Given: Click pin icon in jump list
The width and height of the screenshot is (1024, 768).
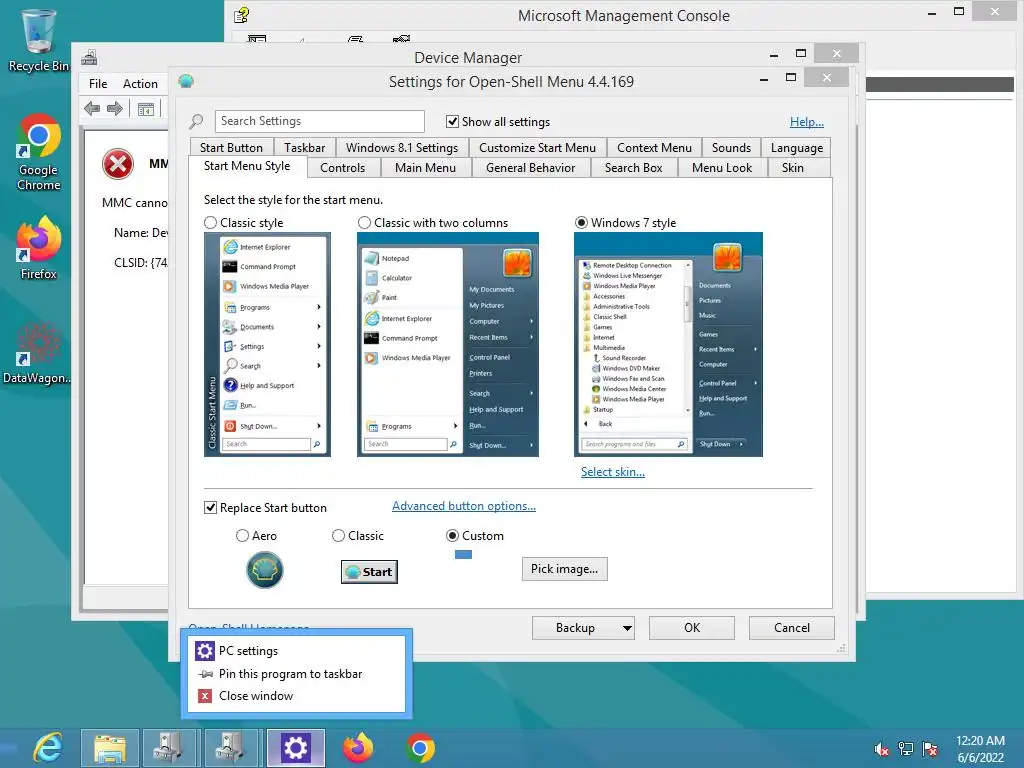Looking at the screenshot, I should coord(205,674).
